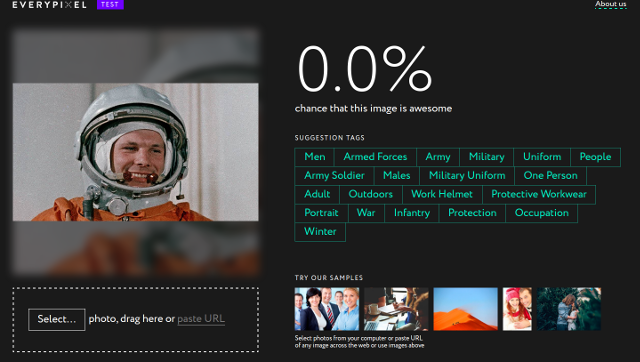This screenshot has height=362, width=640.
Task: Click the 0.0% awesomeness score
Action: (x=364, y=69)
